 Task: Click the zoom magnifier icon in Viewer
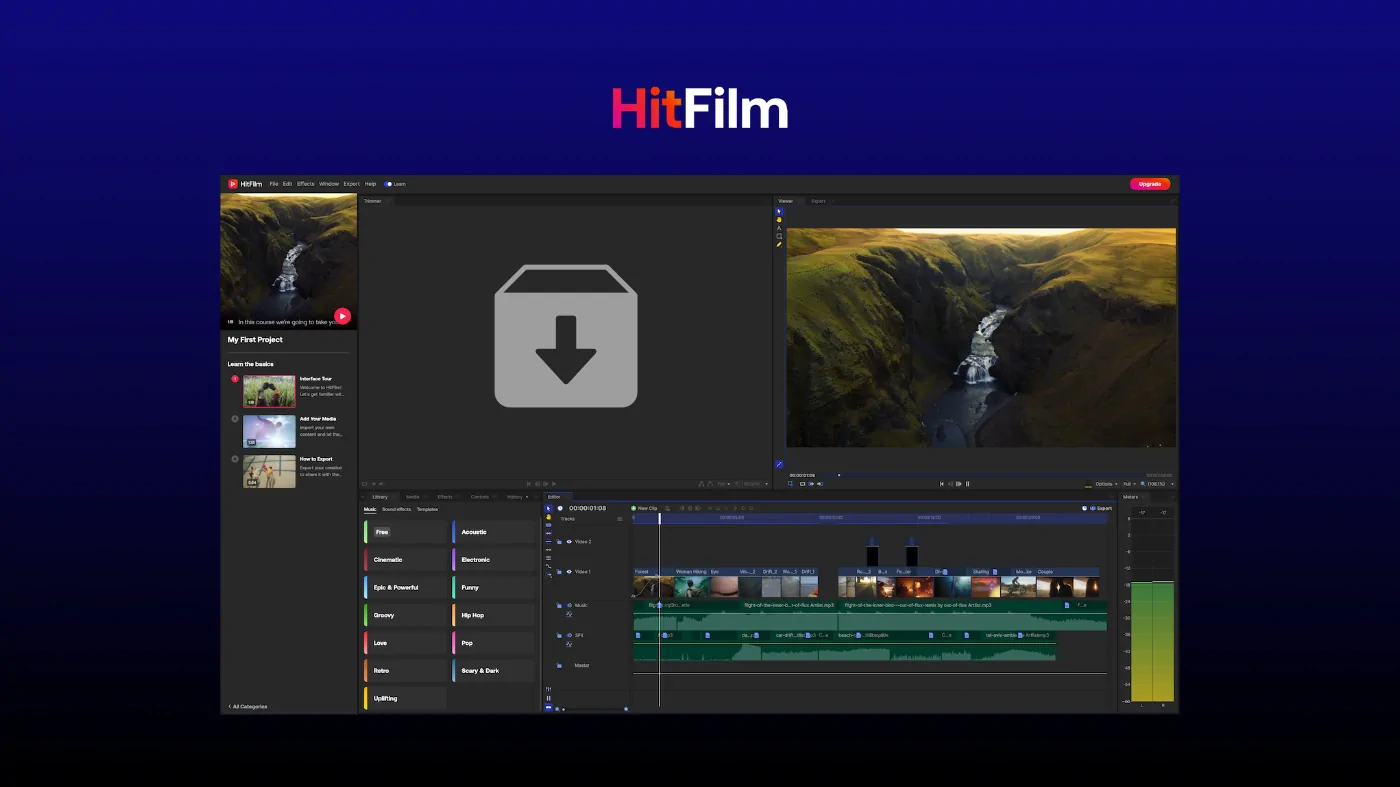tap(1143, 484)
